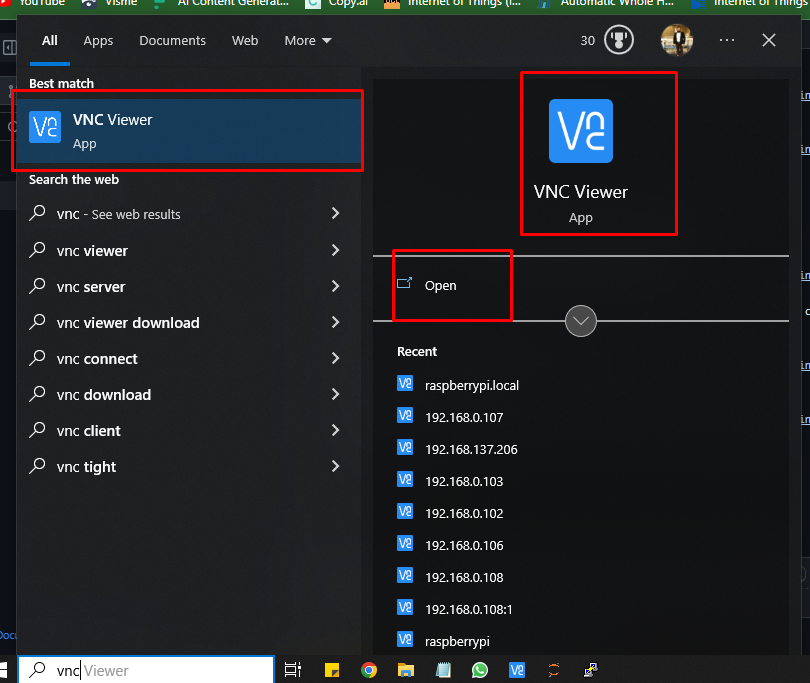The height and width of the screenshot is (683, 810).
Task: Expand the More filter dropdown
Action: (x=307, y=41)
